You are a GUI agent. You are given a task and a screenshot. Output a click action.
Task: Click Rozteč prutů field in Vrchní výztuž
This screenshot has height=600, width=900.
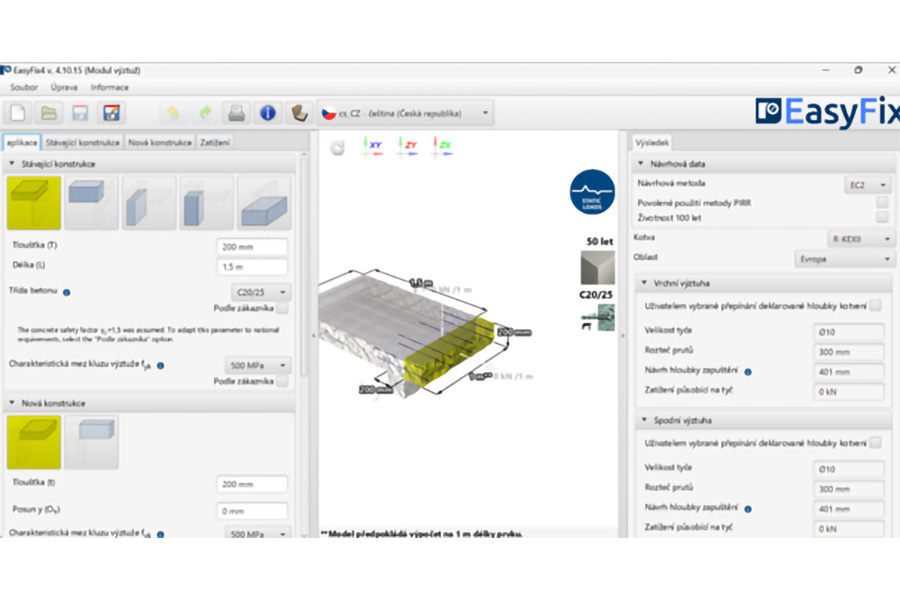848,352
